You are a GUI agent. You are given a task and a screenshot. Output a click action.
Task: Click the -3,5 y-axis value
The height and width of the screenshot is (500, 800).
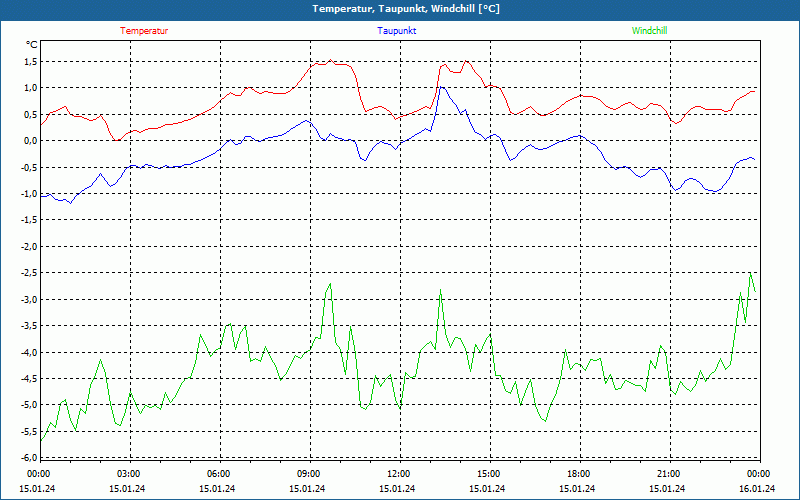tap(29, 326)
